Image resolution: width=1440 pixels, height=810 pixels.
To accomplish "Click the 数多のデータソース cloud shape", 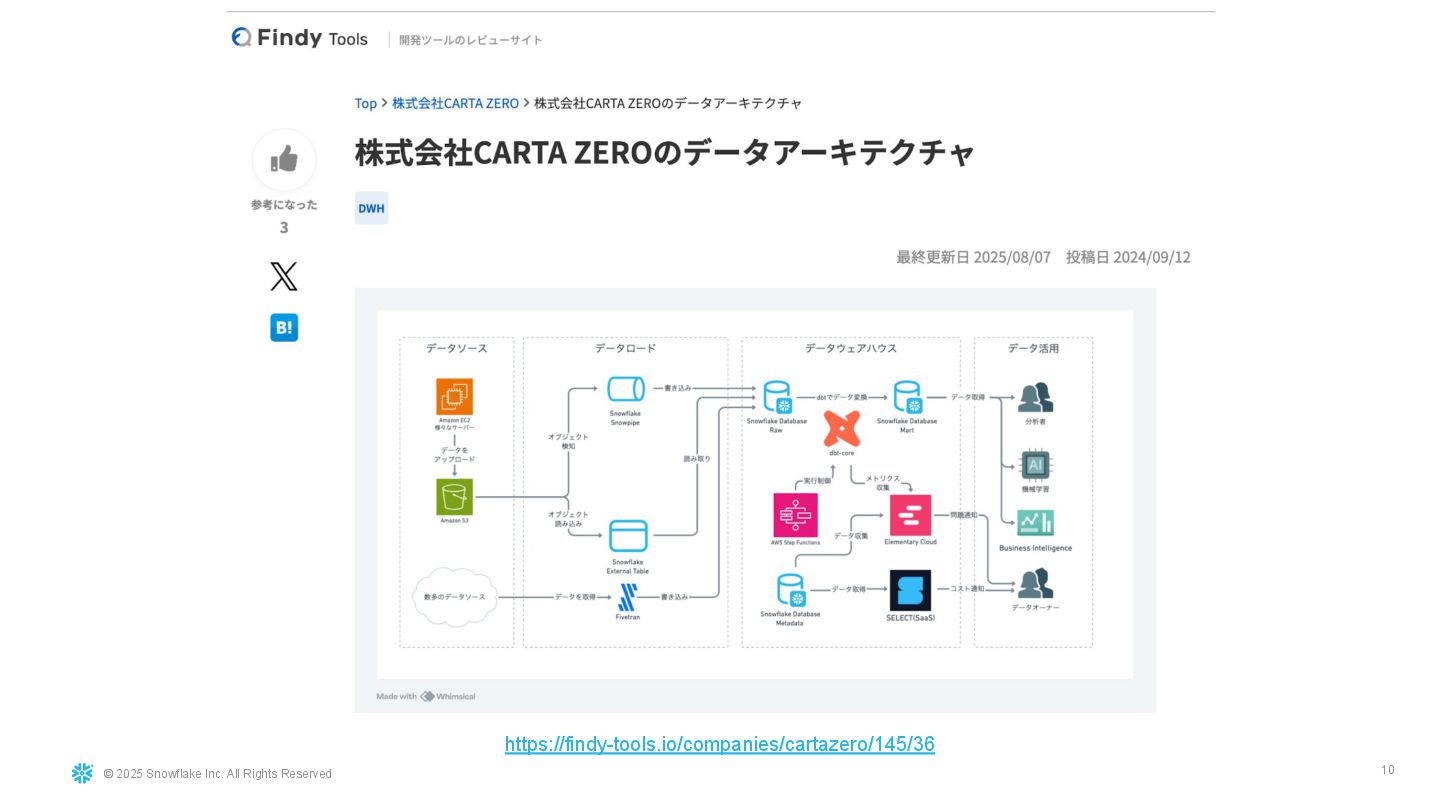I will [455, 597].
